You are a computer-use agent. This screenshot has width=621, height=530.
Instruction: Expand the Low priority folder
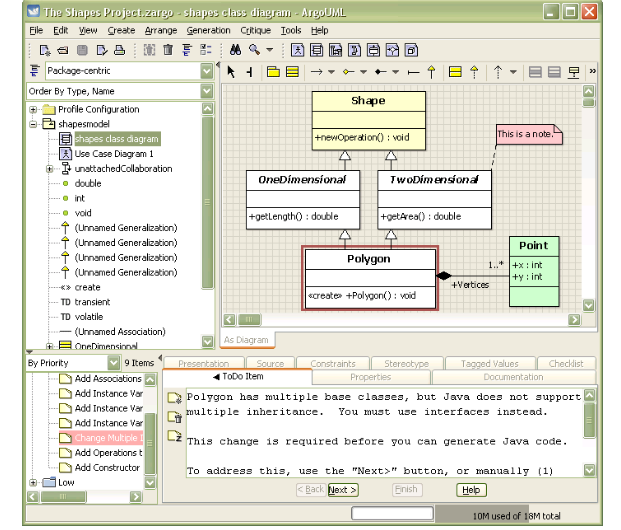pyautogui.click(x=33, y=483)
